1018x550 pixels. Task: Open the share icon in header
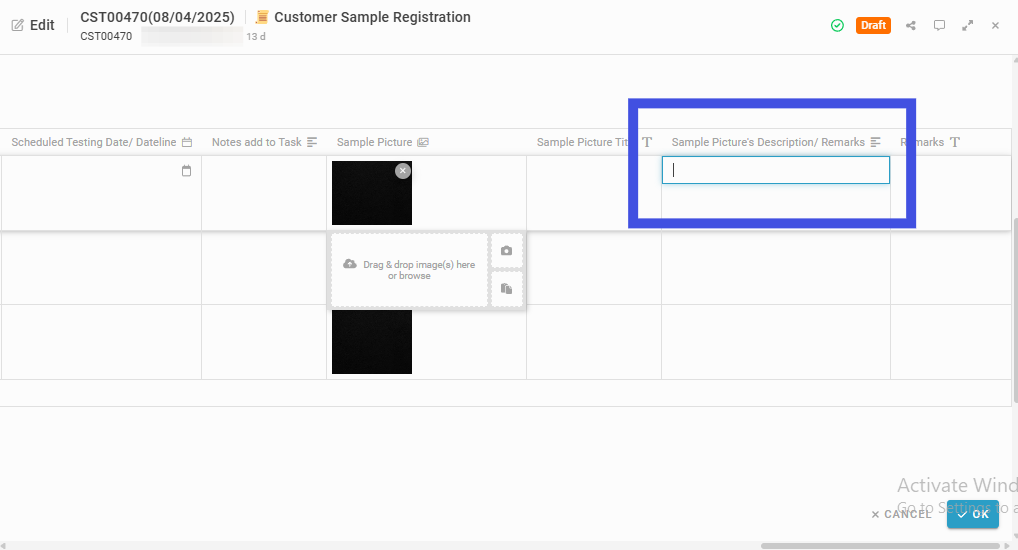coord(911,25)
